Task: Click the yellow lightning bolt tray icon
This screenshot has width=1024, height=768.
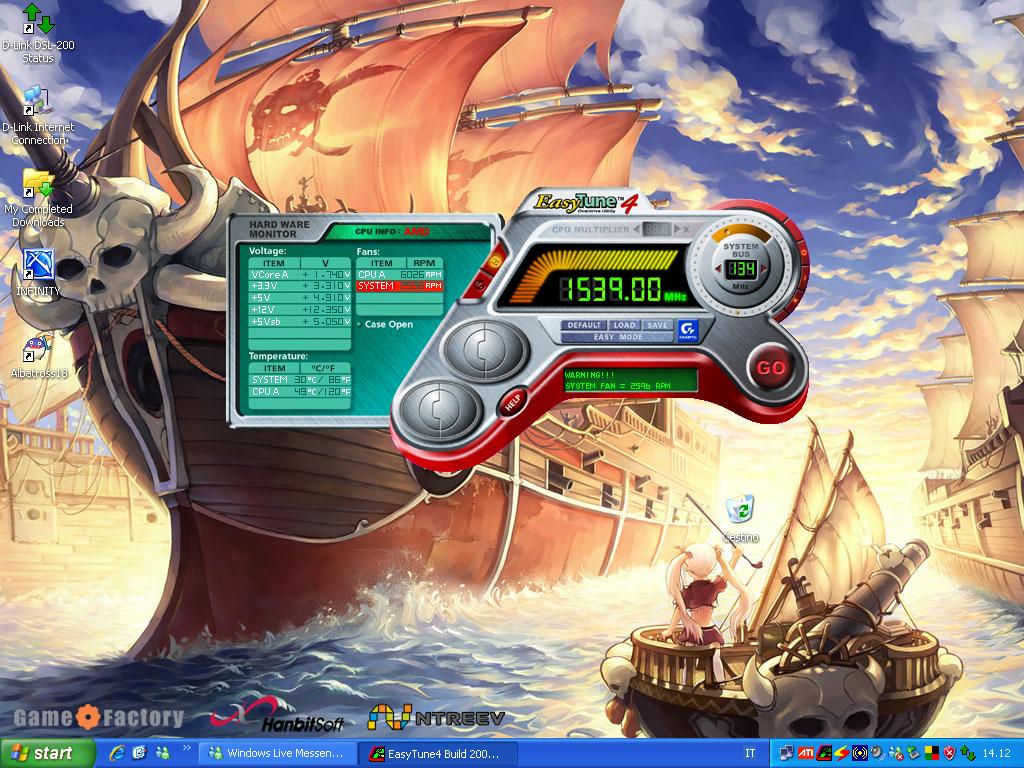Action: [x=842, y=753]
